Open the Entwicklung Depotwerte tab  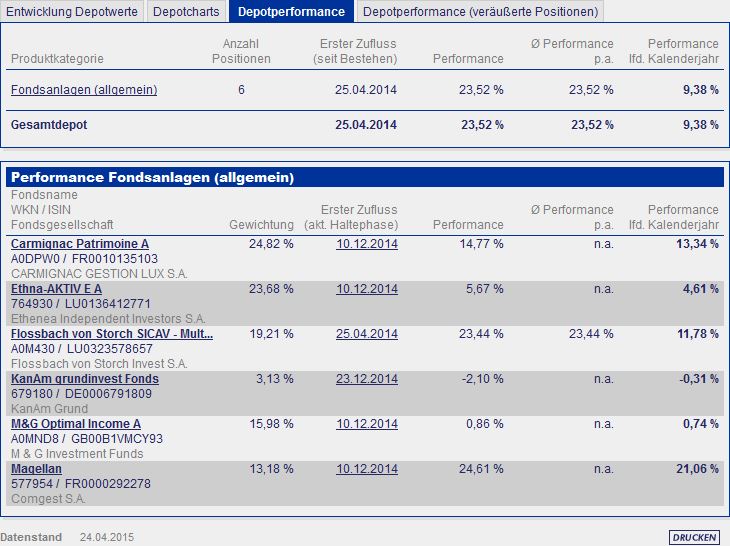72,11
